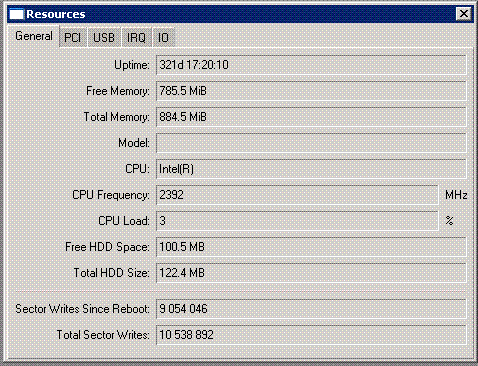The width and height of the screenshot is (478, 366).
Task: Click the 'Resources' title text
Action: point(56,14)
